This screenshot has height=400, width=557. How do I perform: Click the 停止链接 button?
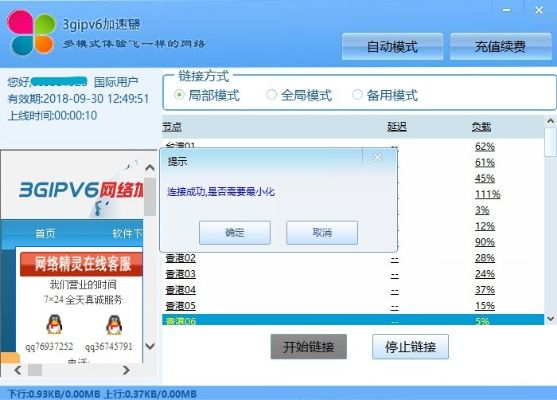(x=410, y=347)
